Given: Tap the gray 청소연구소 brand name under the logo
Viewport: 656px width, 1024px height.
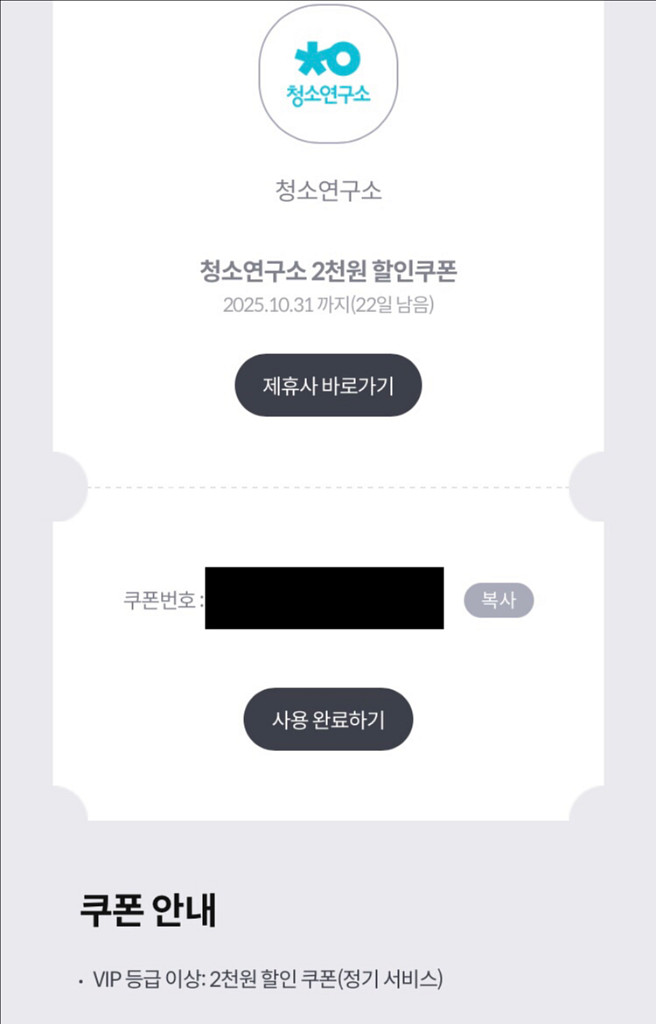Looking at the screenshot, I should [328, 190].
